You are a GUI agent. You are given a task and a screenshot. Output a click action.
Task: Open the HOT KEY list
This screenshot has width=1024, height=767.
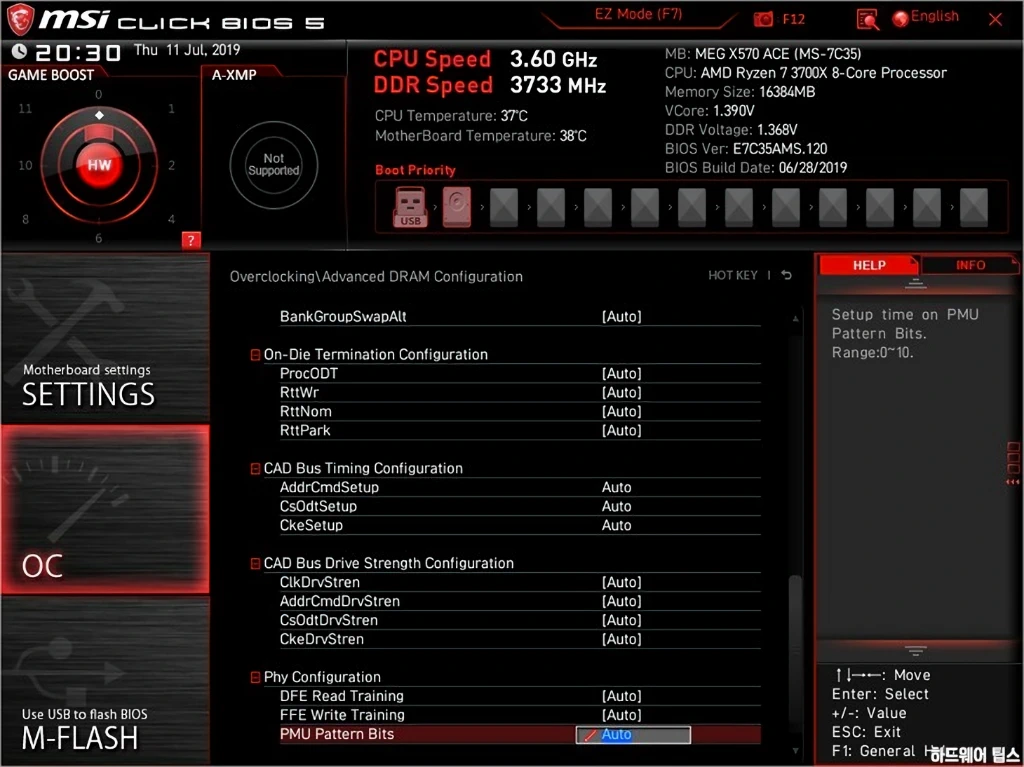point(733,276)
